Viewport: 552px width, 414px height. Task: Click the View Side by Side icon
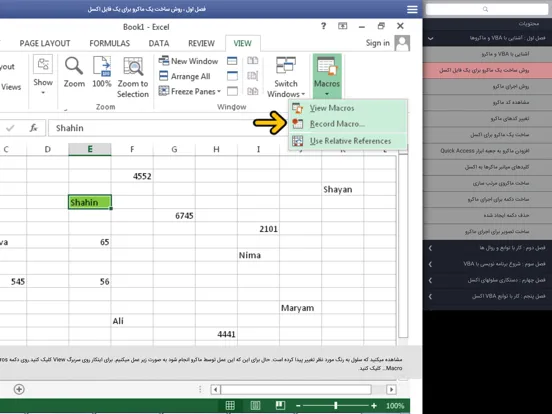point(252,61)
